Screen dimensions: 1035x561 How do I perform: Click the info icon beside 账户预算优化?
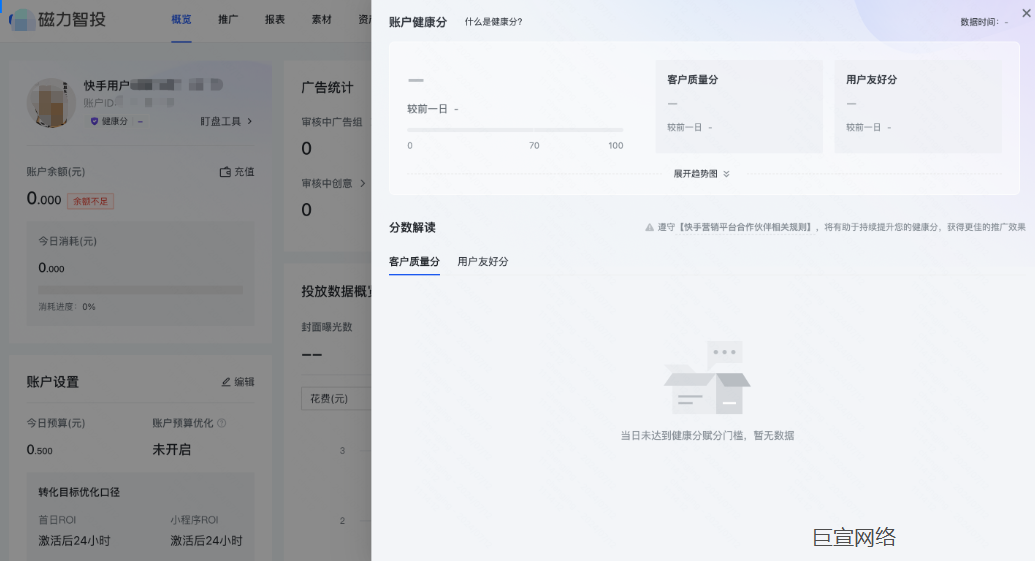[x=222, y=423]
